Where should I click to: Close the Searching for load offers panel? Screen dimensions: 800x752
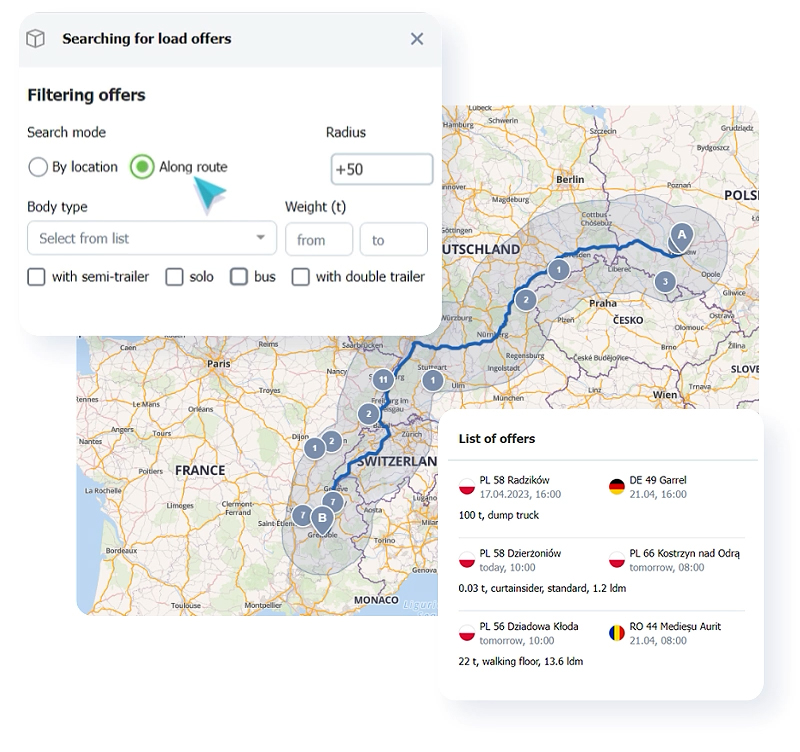pos(417,39)
